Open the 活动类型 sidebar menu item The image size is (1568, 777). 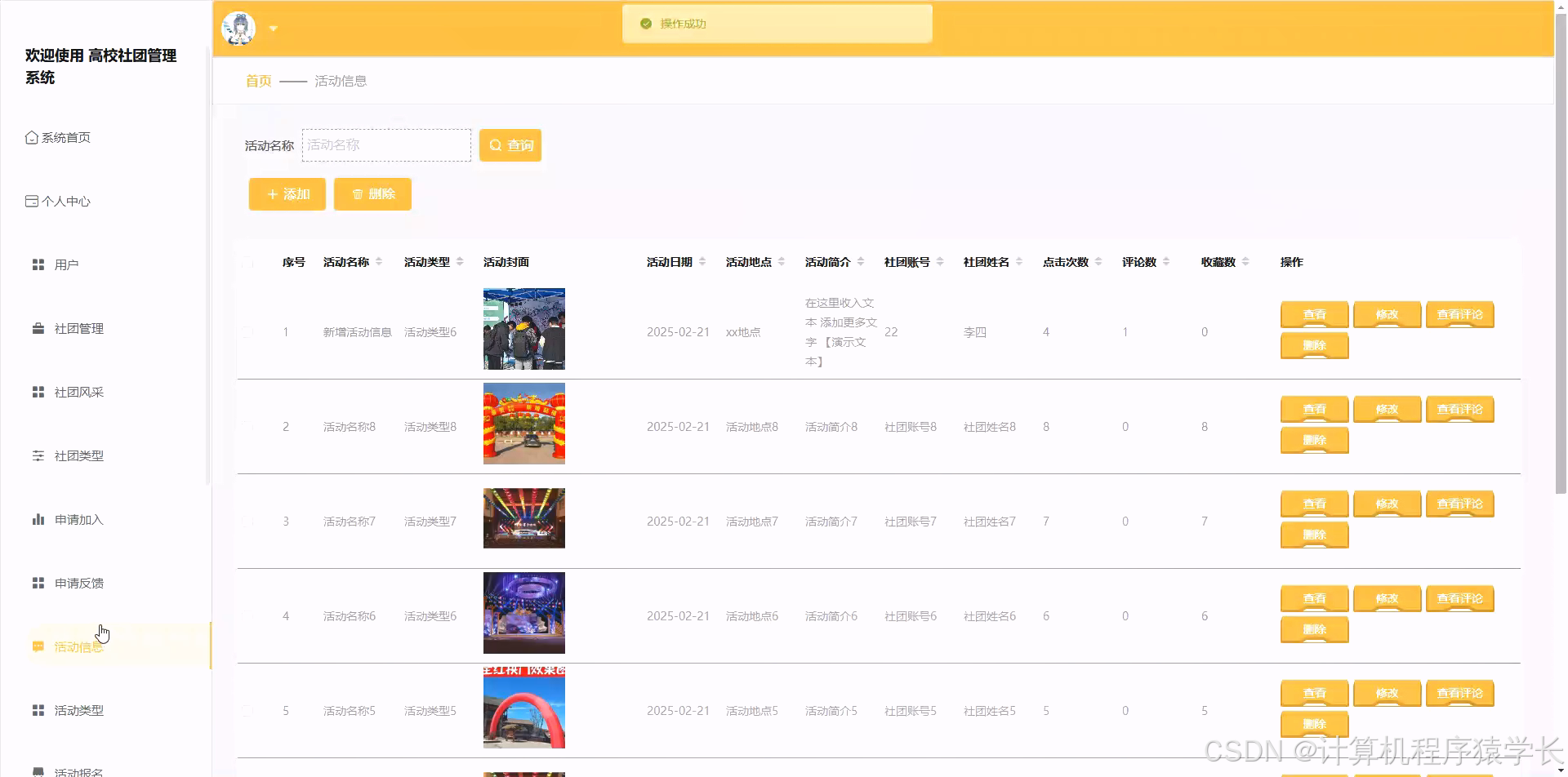(x=79, y=710)
